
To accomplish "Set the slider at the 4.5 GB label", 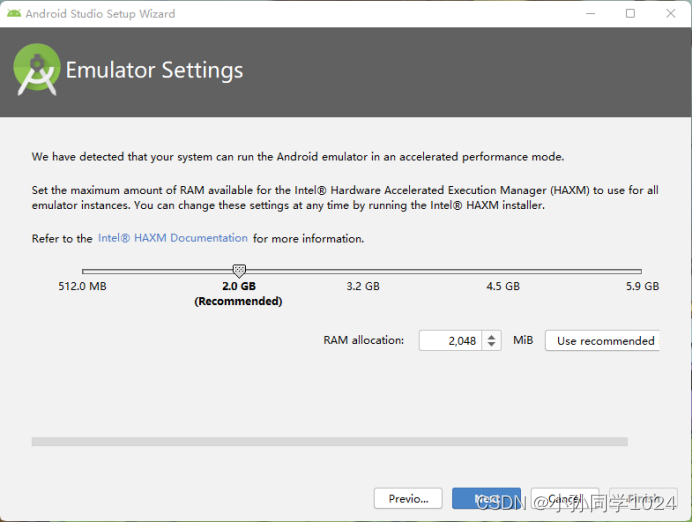I will (503, 286).
